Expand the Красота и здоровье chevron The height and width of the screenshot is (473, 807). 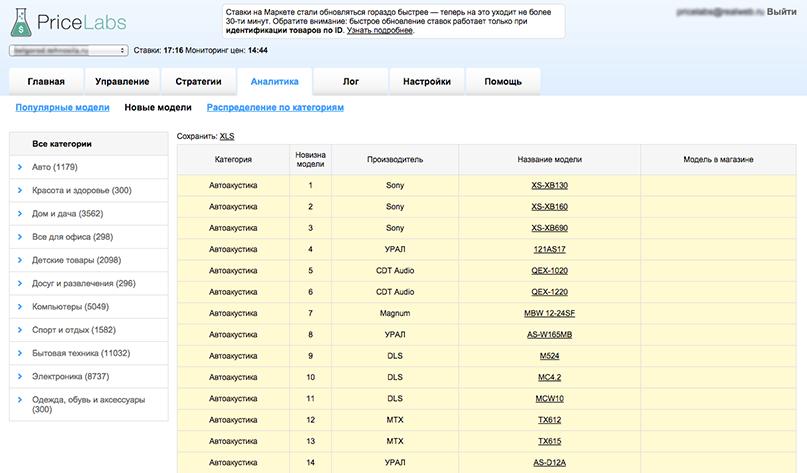[20, 190]
